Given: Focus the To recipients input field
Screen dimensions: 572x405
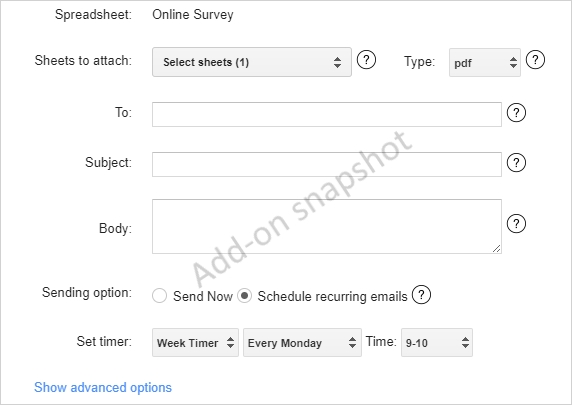Looking at the screenshot, I should (x=327, y=115).
